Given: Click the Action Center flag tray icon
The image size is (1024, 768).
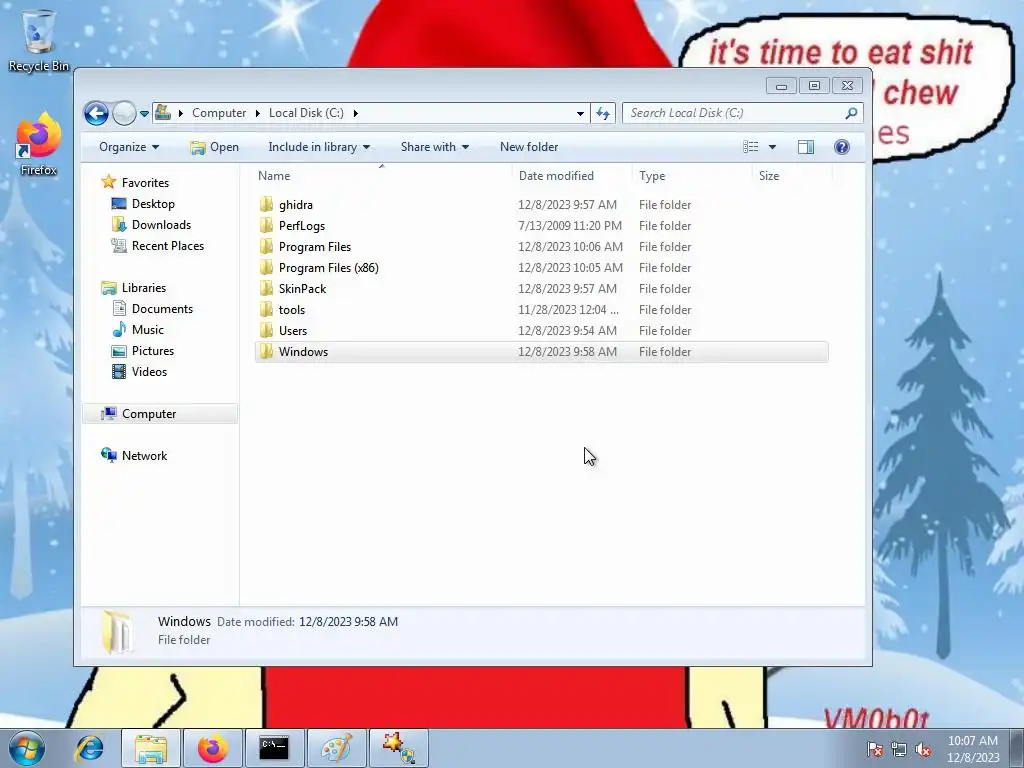Looking at the screenshot, I should pos(874,749).
